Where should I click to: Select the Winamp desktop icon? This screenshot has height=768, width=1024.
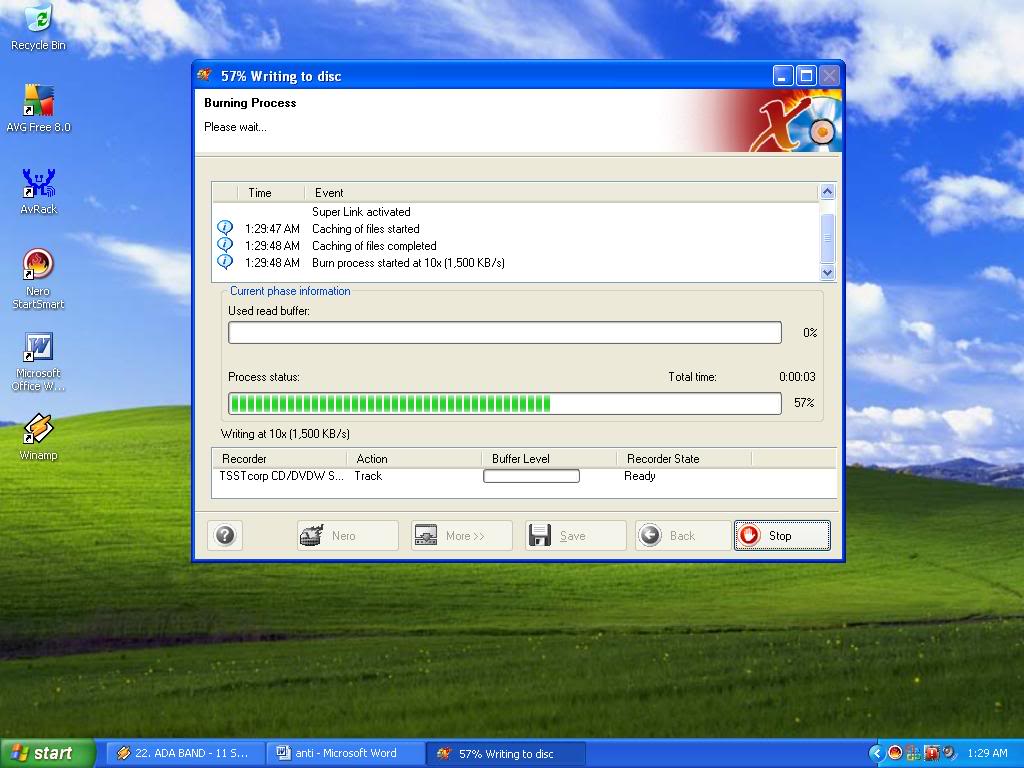click(39, 437)
